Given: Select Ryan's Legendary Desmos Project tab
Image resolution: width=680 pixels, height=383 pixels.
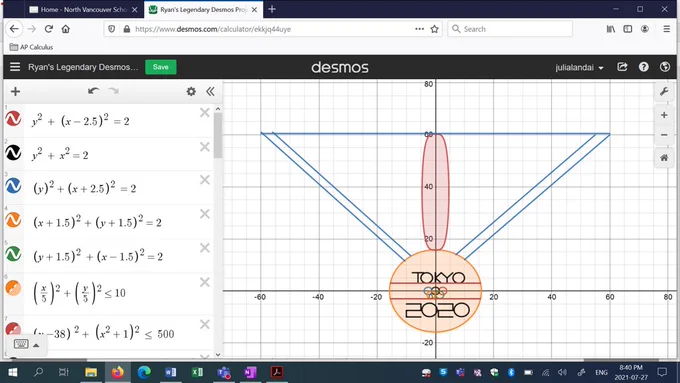Looking at the screenshot, I should click(x=203, y=9).
